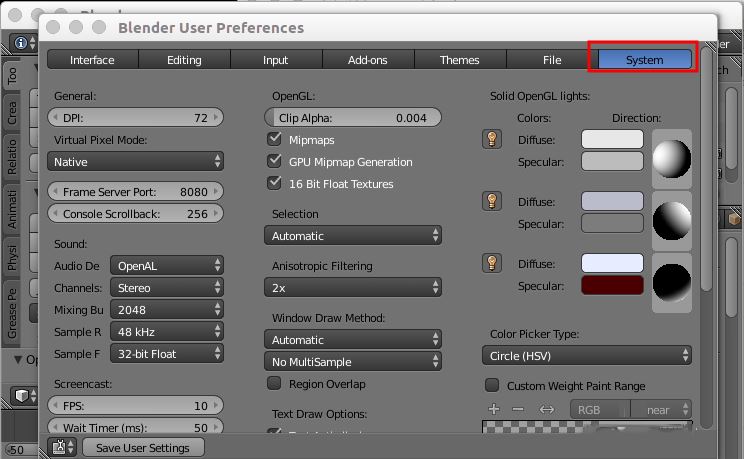
Task: Click Save User Settings button
Action: (143, 448)
